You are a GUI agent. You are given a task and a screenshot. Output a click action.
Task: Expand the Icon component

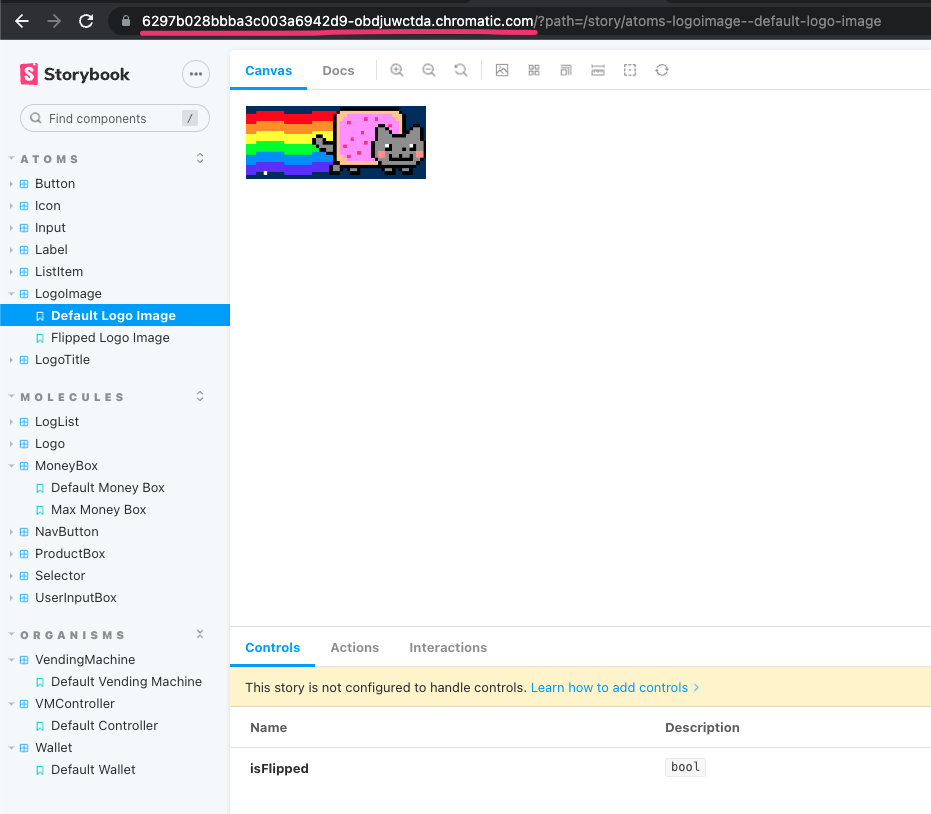48,205
